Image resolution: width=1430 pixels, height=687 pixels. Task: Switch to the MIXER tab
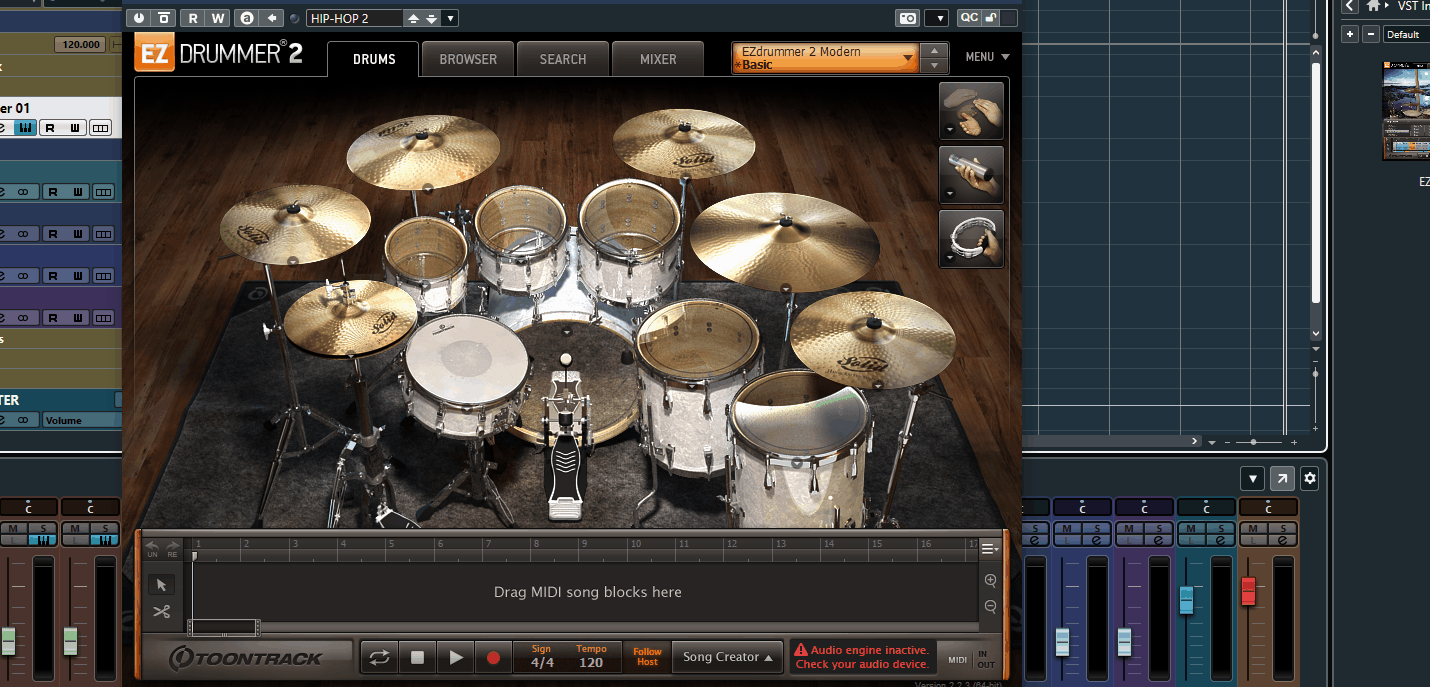point(658,59)
